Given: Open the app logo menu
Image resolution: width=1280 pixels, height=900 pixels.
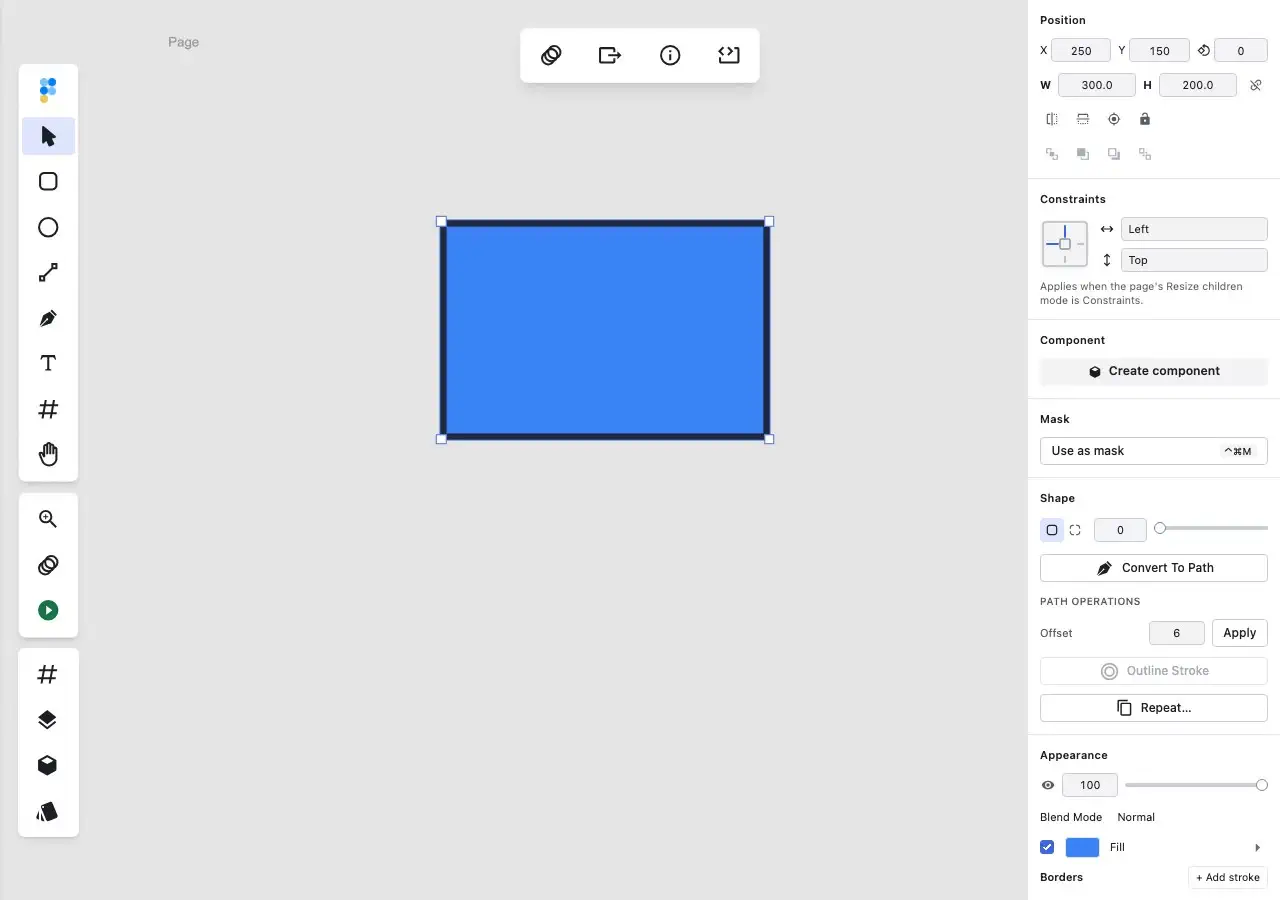Looking at the screenshot, I should pos(48,90).
